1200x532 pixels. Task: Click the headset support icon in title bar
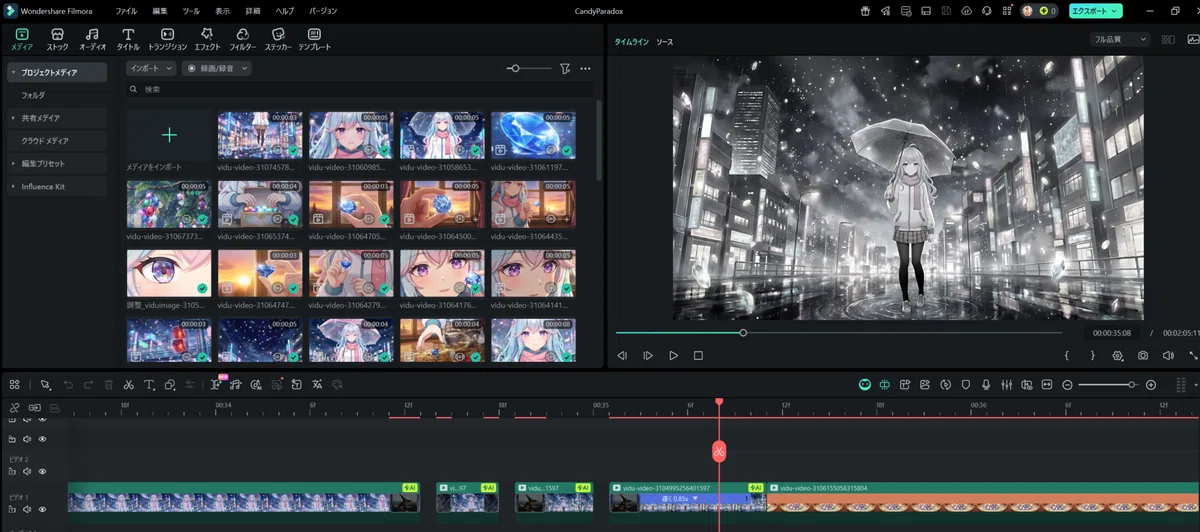987,11
